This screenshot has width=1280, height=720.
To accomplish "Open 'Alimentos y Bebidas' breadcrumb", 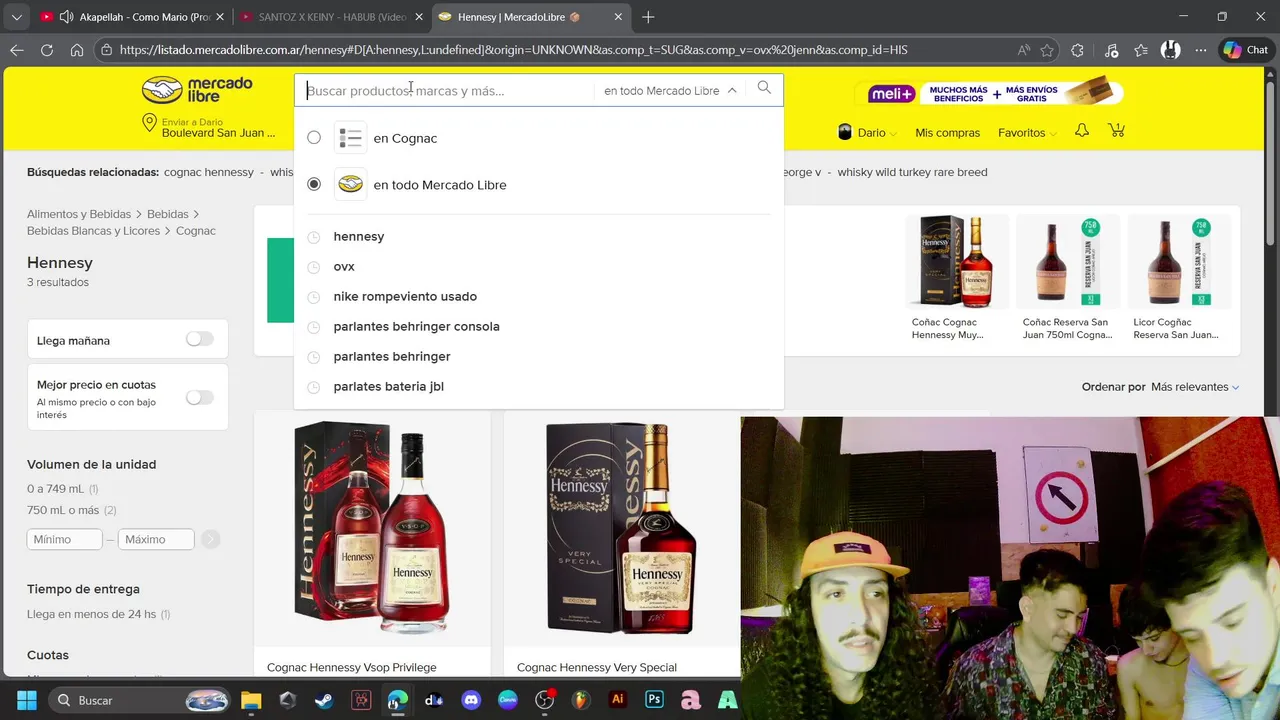I will coord(79,214).
